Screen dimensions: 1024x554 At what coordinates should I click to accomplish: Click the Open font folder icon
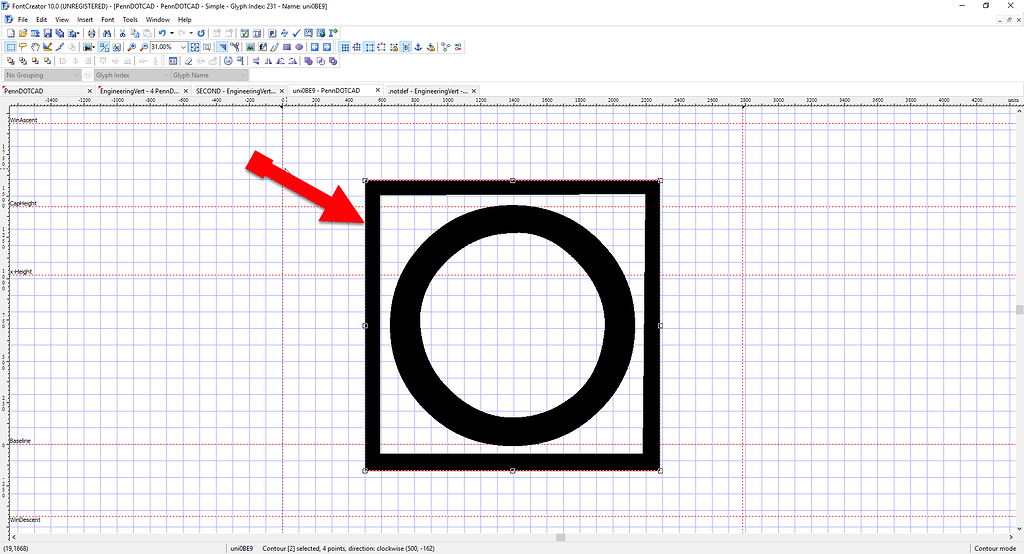[x=23, y=33]
